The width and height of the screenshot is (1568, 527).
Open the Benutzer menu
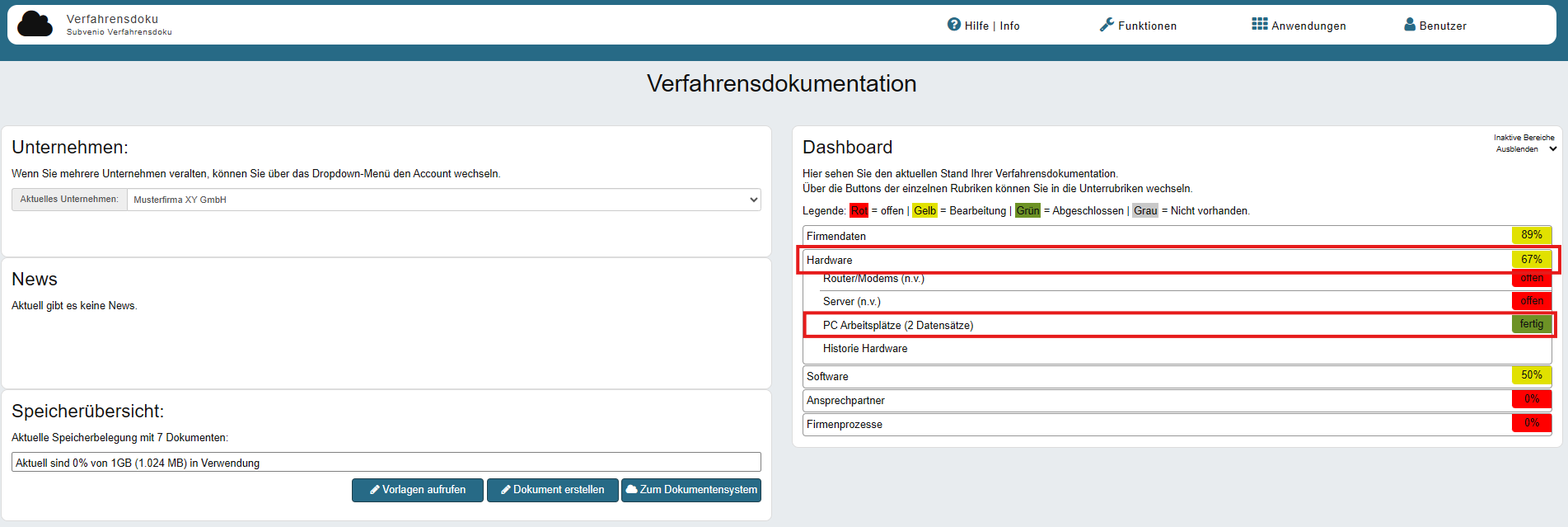click(x=1435, y=26)
